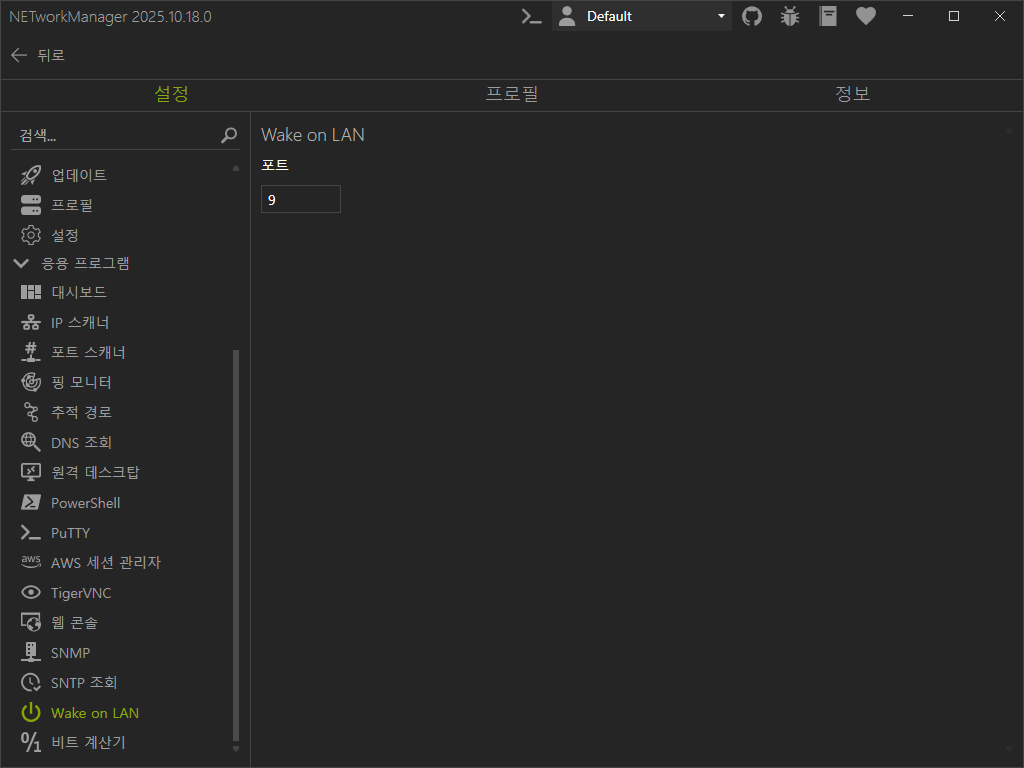Click the heart donate icon
Viewport: 1024px width, 768px height.
[865, 16]
